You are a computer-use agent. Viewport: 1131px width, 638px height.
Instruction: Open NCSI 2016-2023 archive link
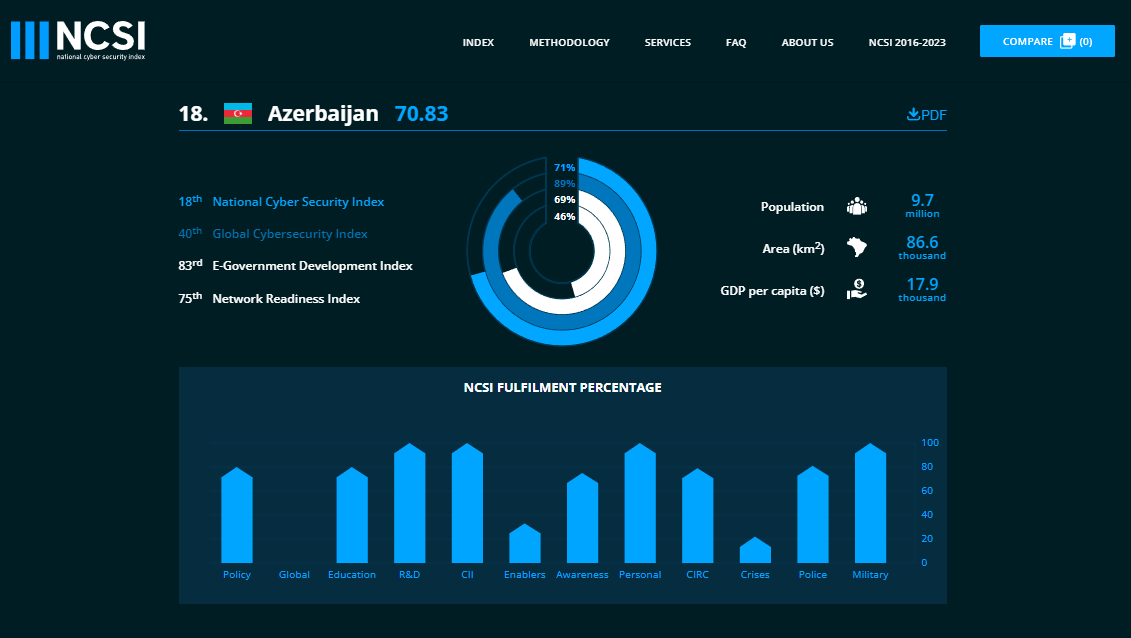click(x=907, y=43)
